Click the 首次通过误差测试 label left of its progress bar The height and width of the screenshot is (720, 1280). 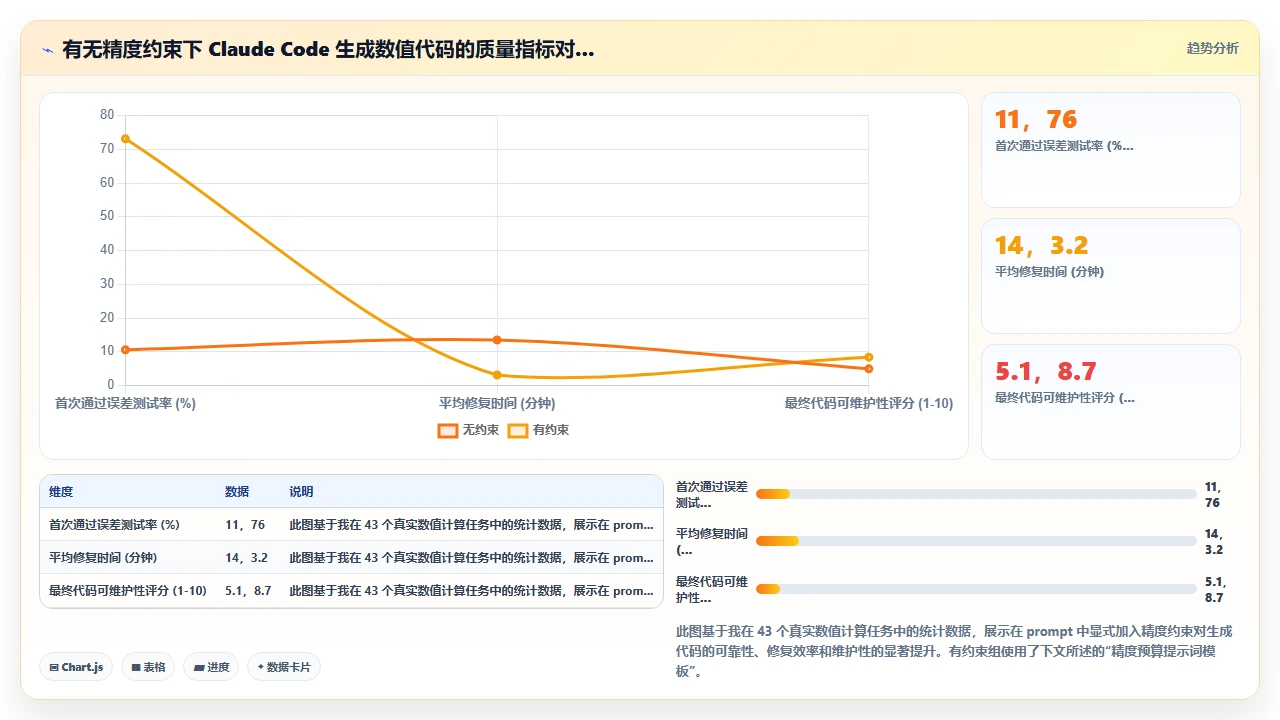pyautogui.click(x=712, y=494)
